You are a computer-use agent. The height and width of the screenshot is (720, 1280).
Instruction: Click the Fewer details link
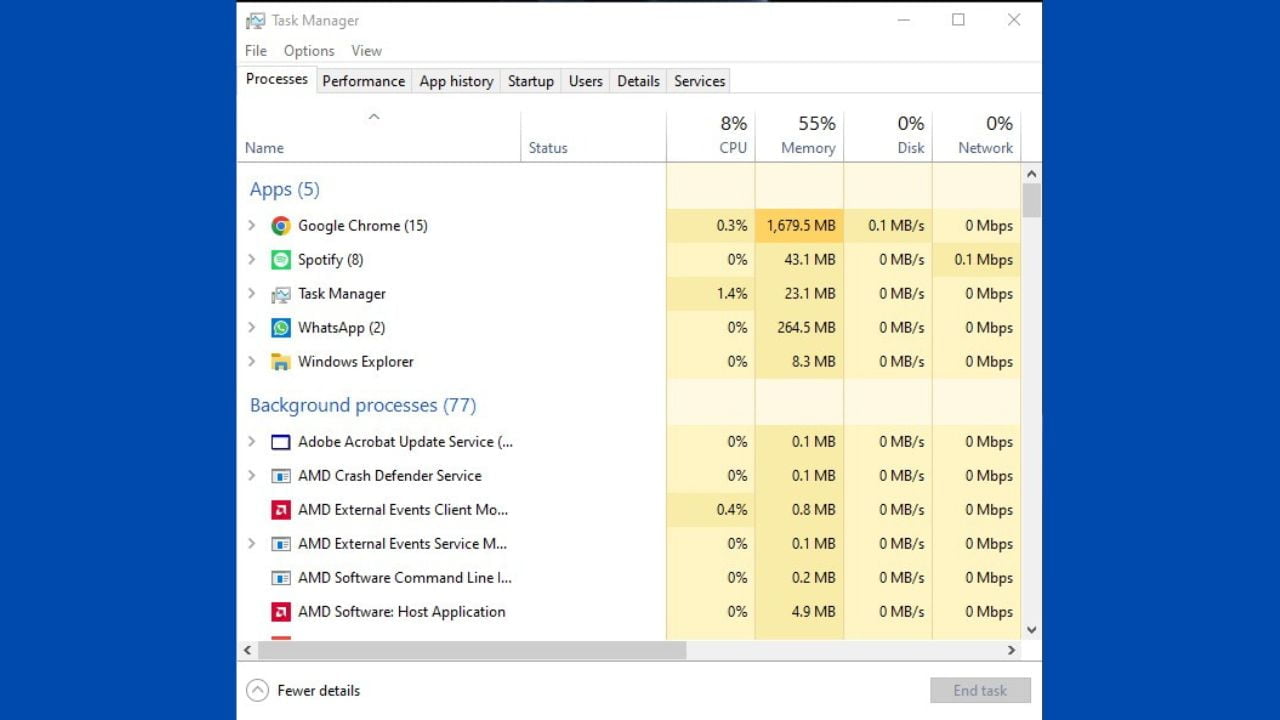tap(318, 690)
